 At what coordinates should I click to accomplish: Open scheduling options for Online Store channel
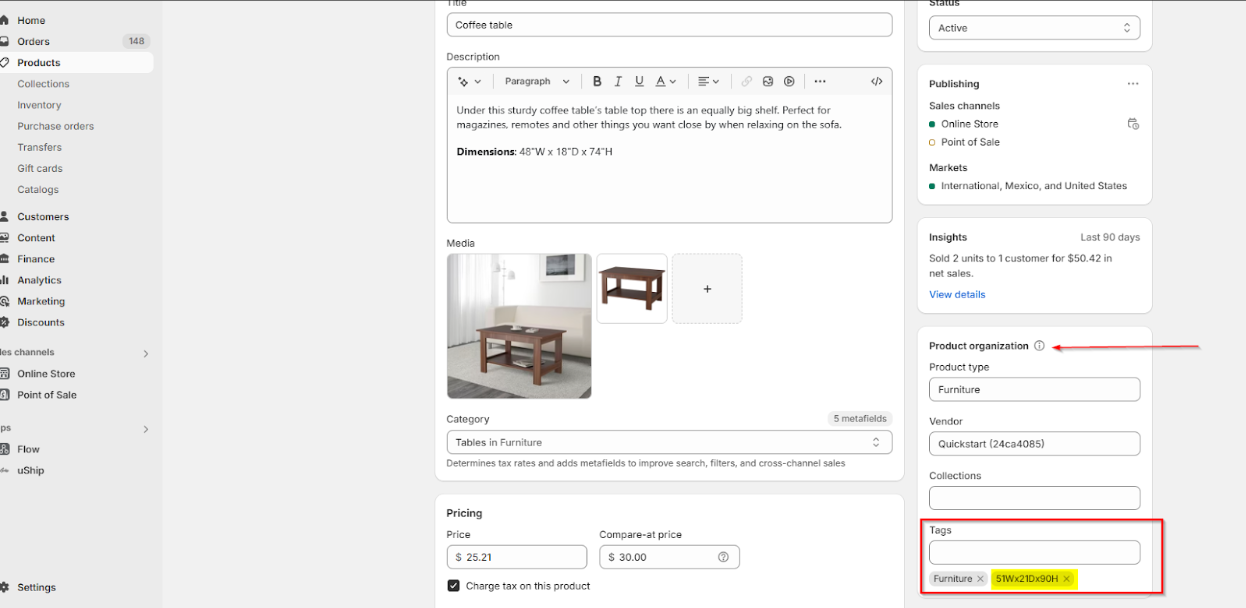1133,124
